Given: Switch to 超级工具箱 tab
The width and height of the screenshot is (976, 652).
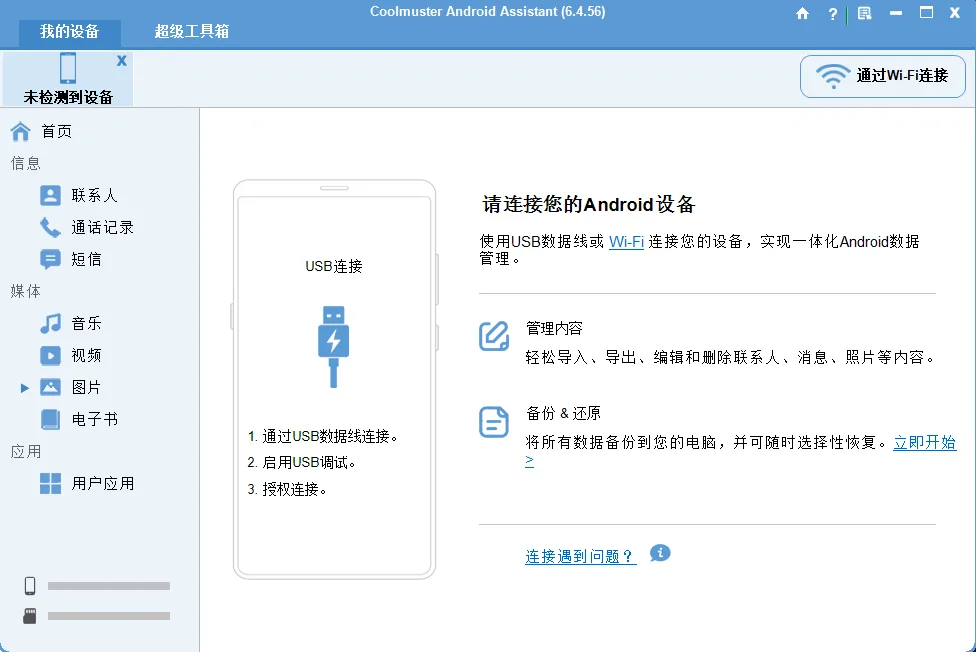Looking at the screenshot, I should pos(192,31).
